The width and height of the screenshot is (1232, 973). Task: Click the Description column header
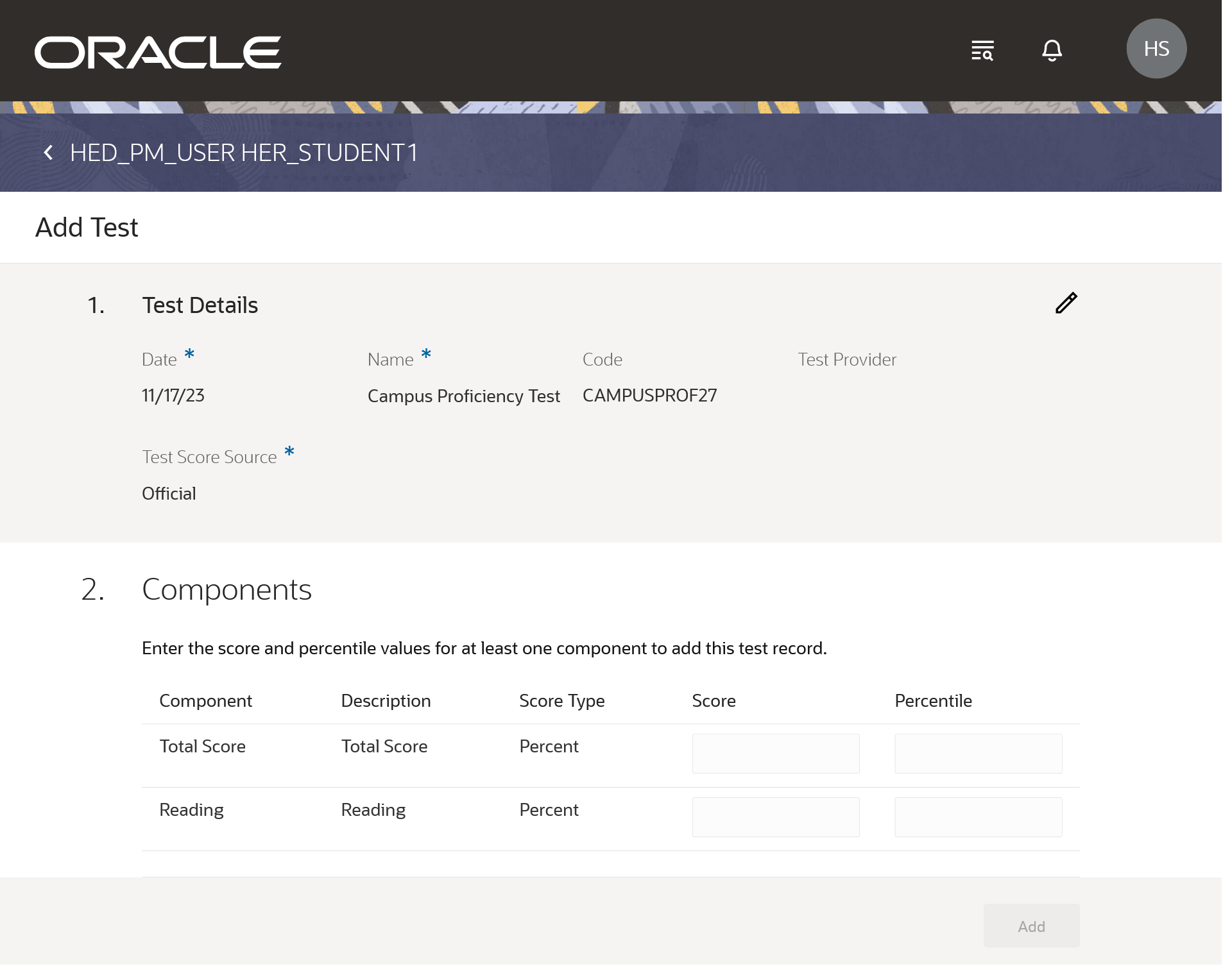coord(386,701)
